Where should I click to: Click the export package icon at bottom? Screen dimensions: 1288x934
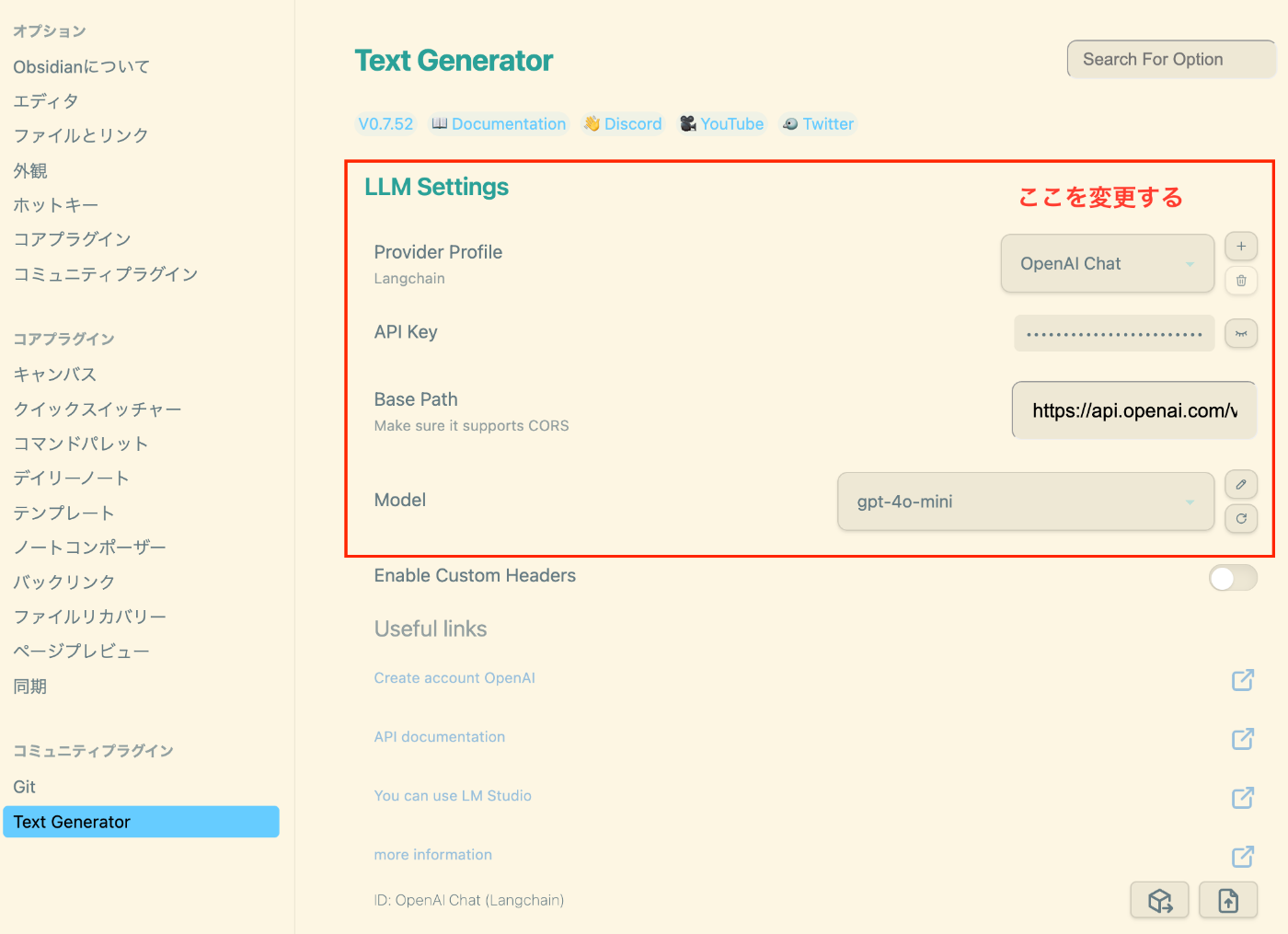tap(1159, 900)
